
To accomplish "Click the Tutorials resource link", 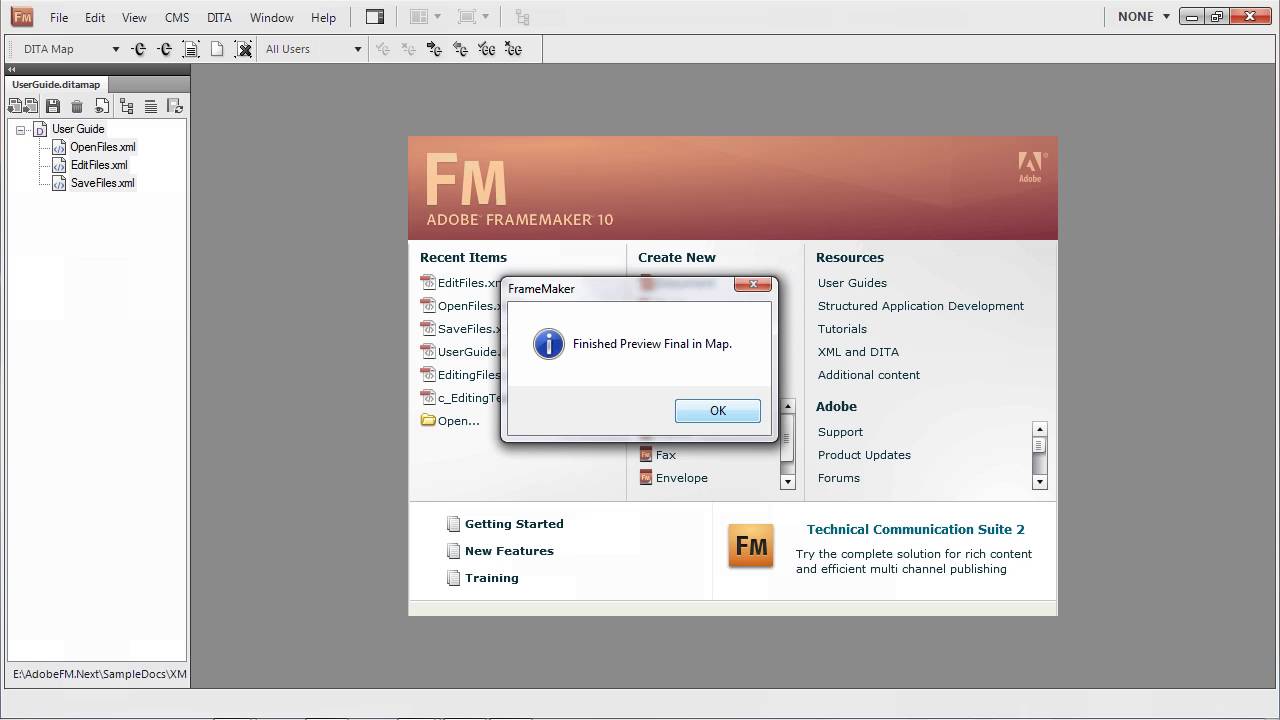I will 842,329.
